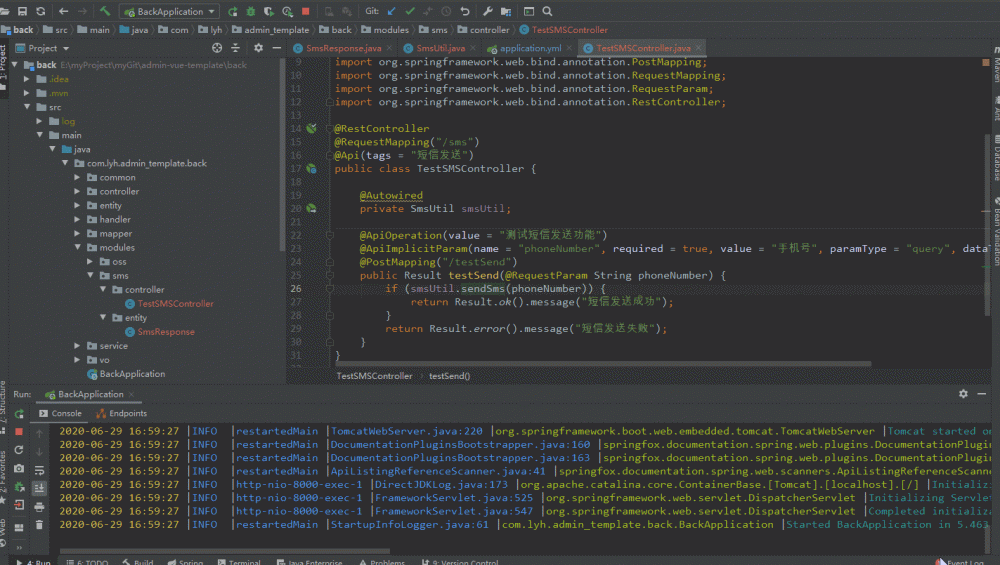Expand the mapper package

(77, 233)
